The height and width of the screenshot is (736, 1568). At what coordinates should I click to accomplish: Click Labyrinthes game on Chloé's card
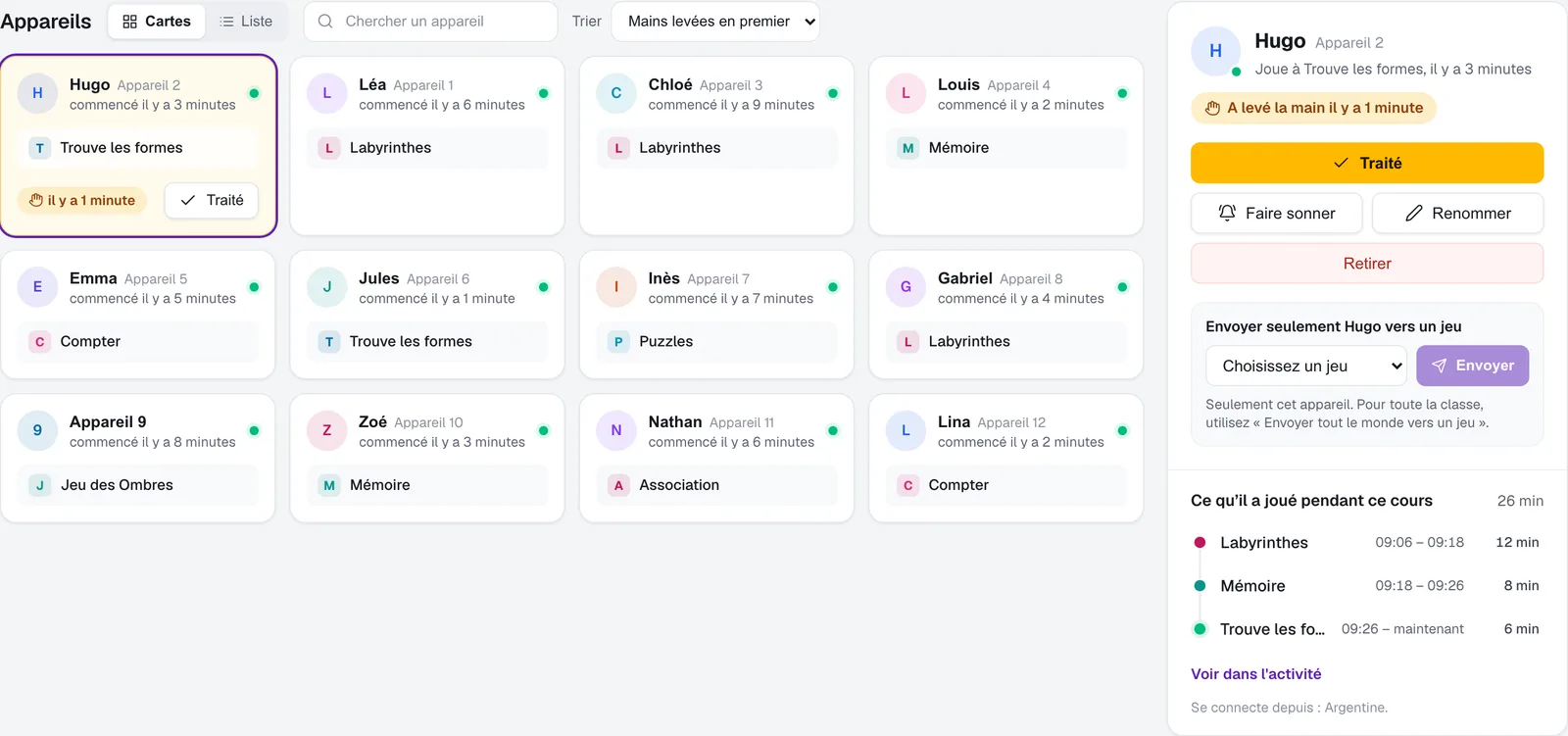click(x=716, y=148)
